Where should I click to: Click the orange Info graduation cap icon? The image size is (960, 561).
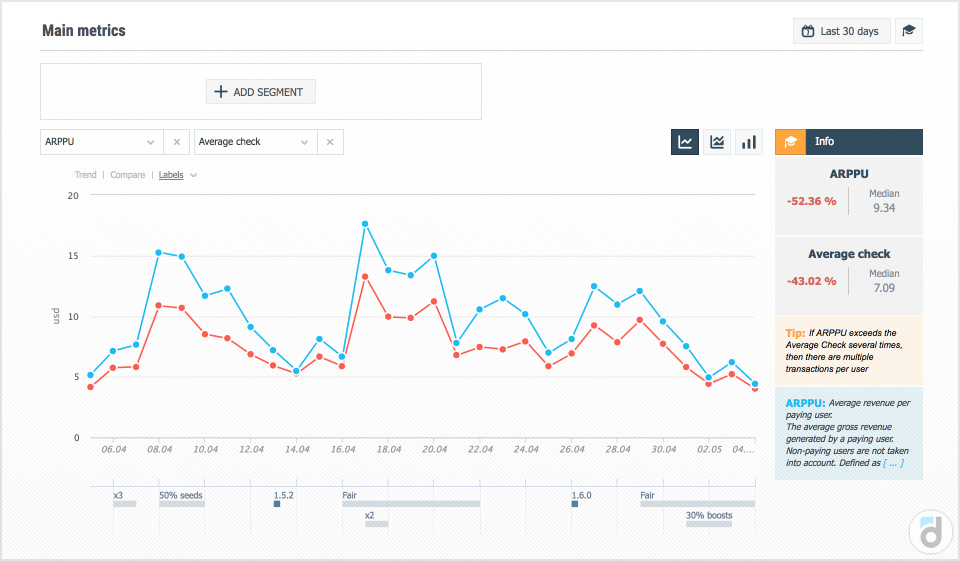point(790,142)
